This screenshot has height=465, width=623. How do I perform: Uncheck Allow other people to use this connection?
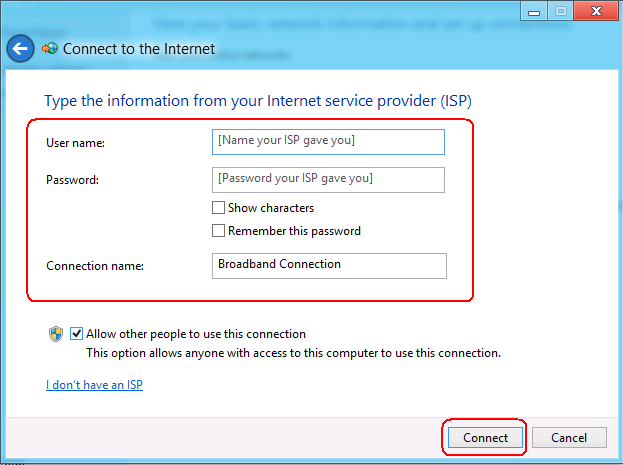[x=76, y=333]
